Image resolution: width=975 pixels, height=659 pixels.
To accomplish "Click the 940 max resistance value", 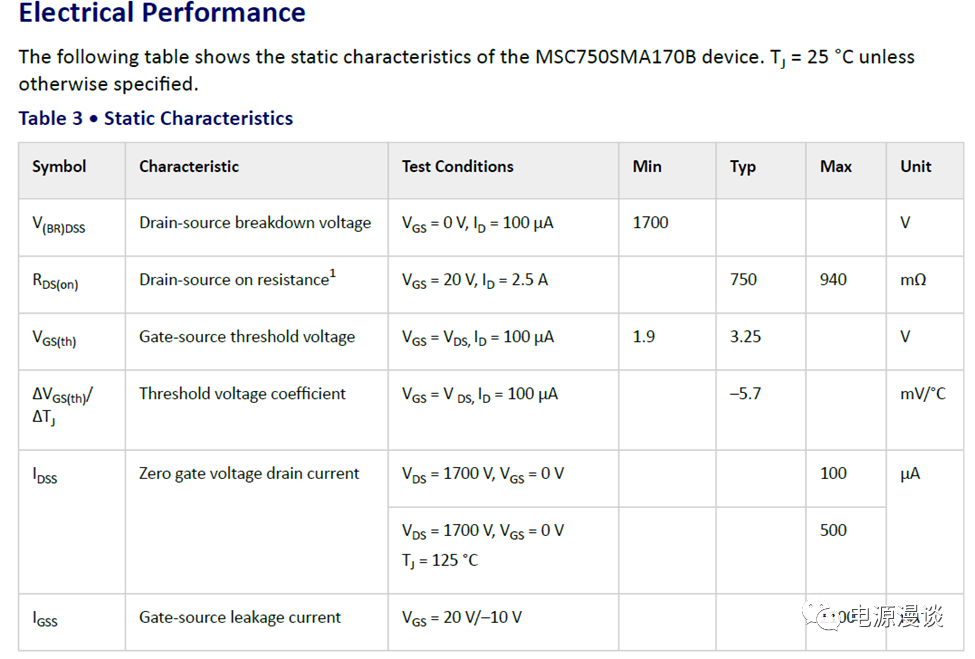I will point(833,280).
